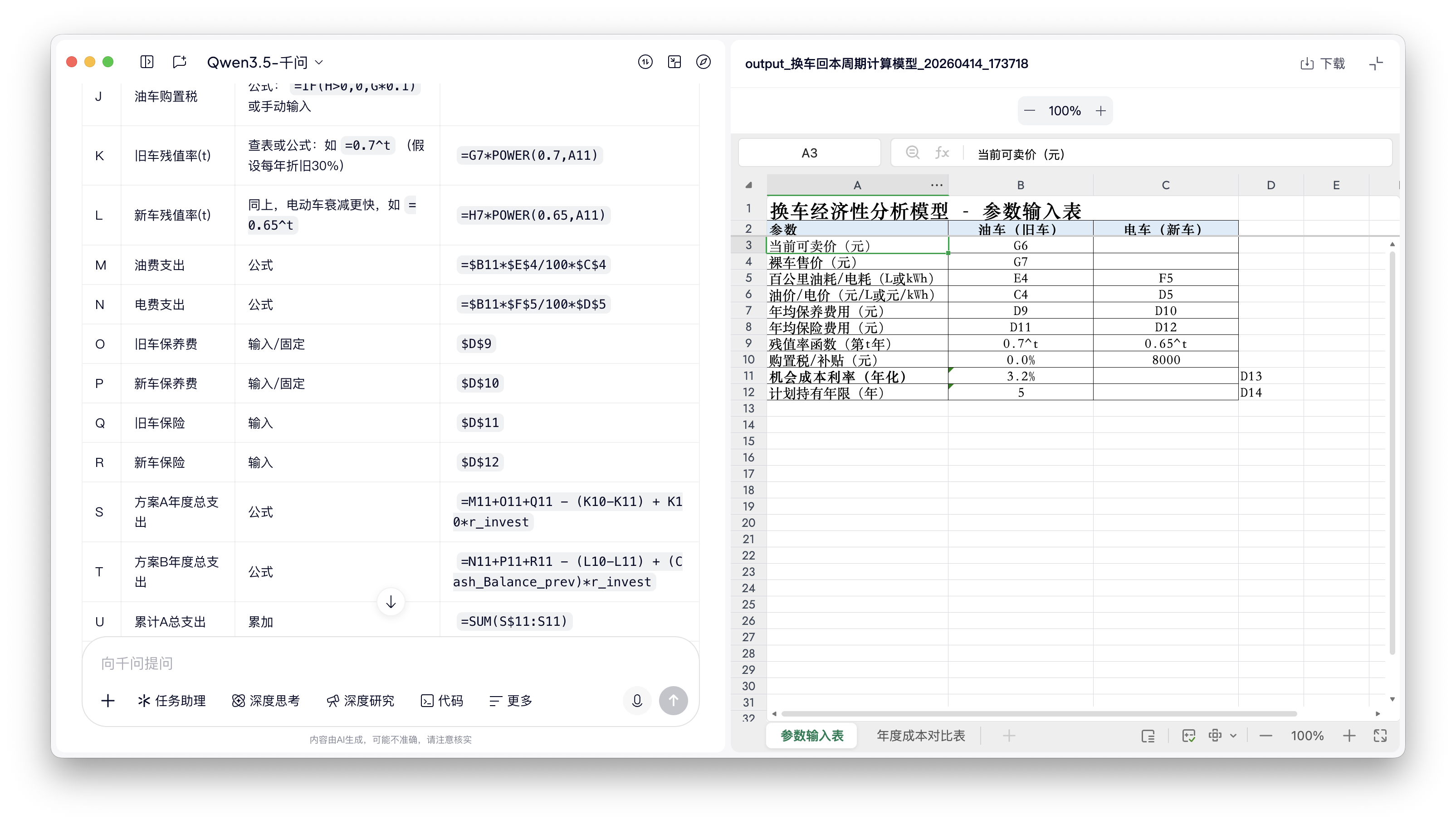Viewport: 1456px width, 825px height.
Task: Click the fx insert function icon
Action: pos(942,152)
